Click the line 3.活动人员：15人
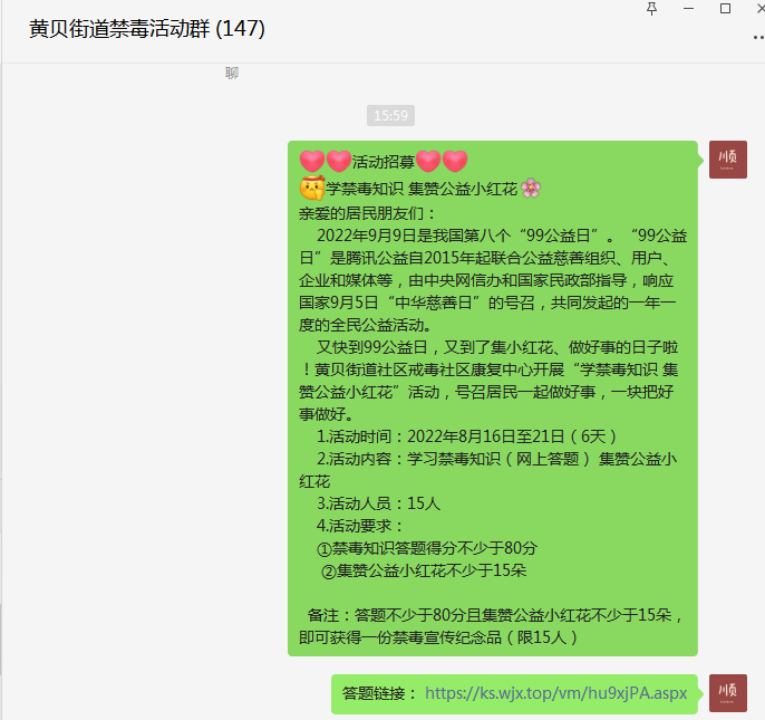Image resolution: width=765 pixels, height=720 pixels. click(x=378, y=503)
